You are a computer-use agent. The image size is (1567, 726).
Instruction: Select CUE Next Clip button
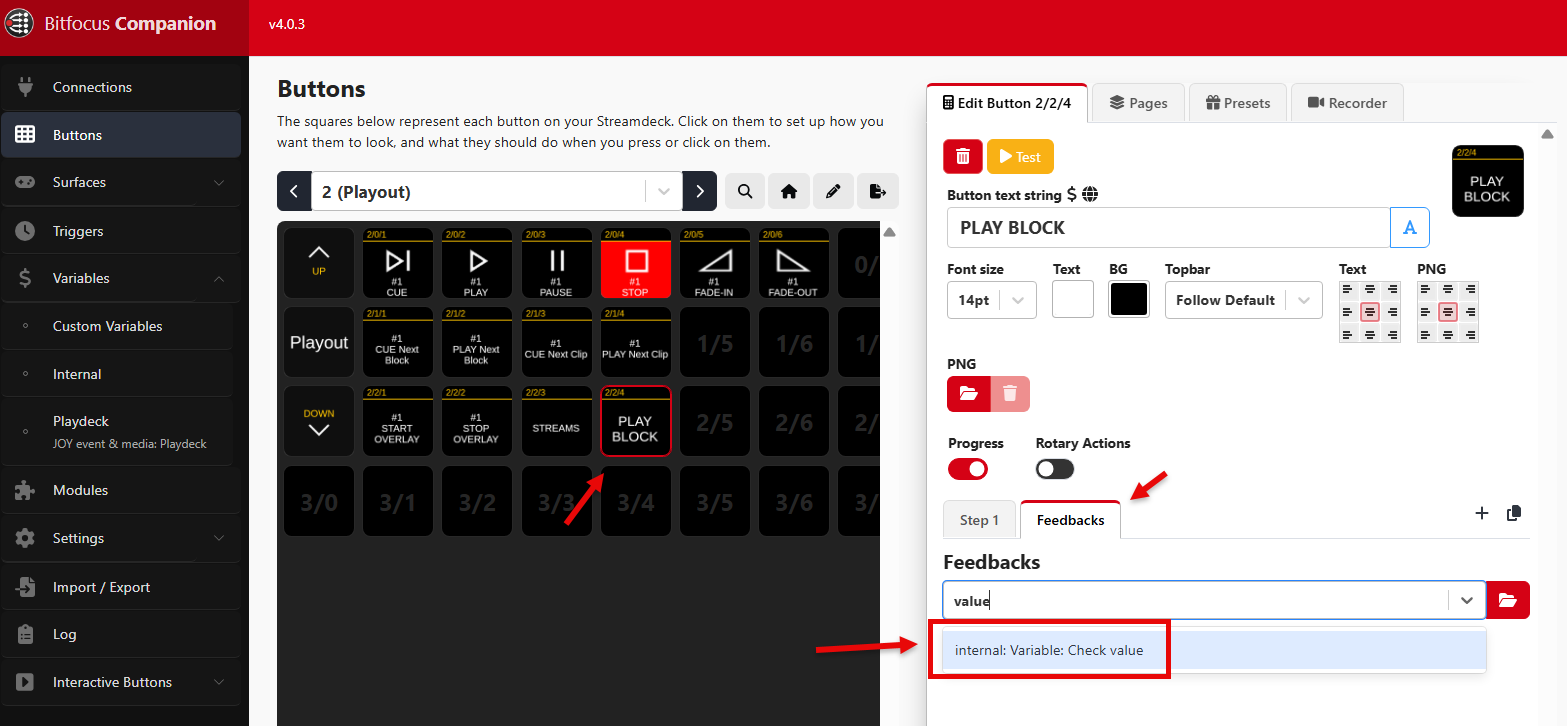pyautogui.click(x=556, y=342)
